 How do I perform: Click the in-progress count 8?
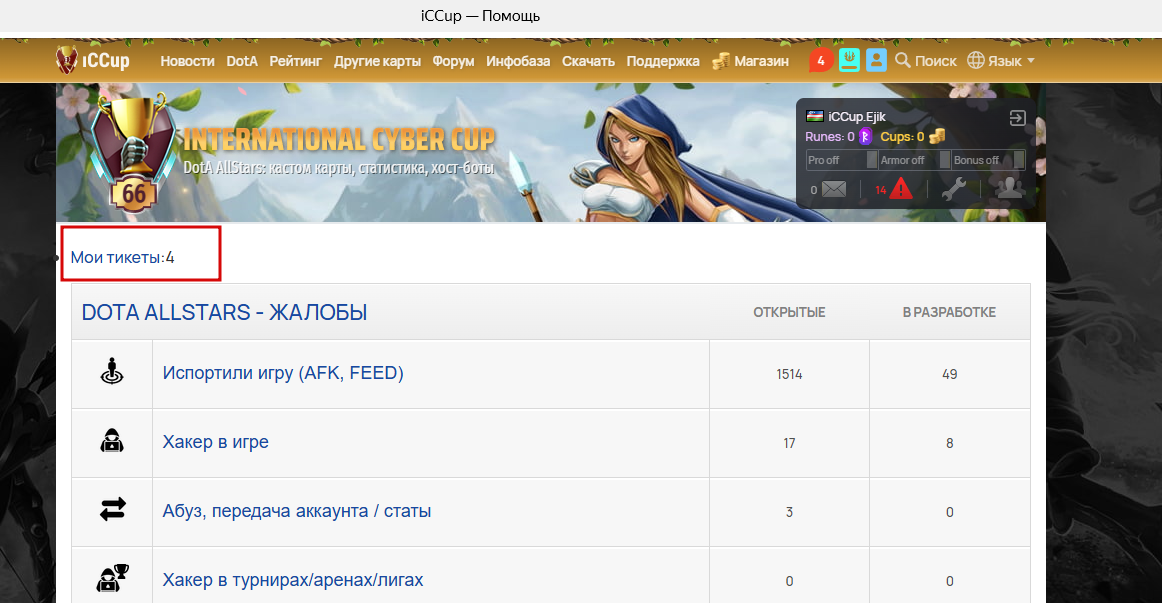[949, 443]
